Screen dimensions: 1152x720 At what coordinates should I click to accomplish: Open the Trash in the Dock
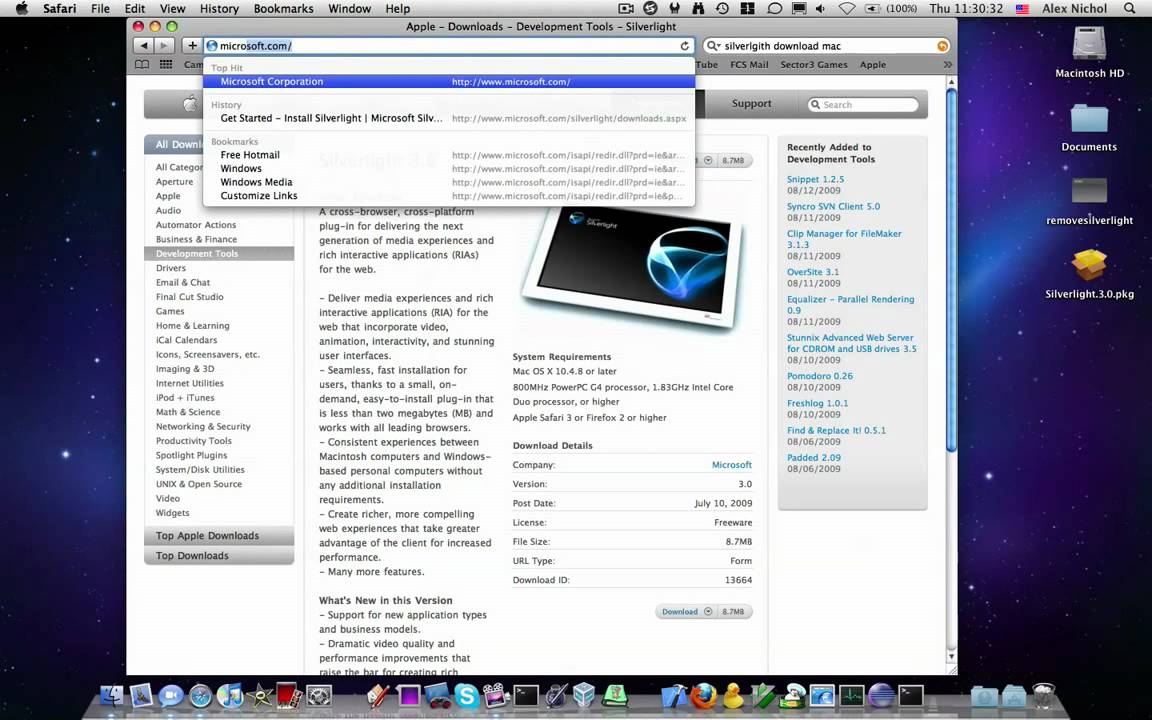pyautogui.click(x=1043, y=696)
